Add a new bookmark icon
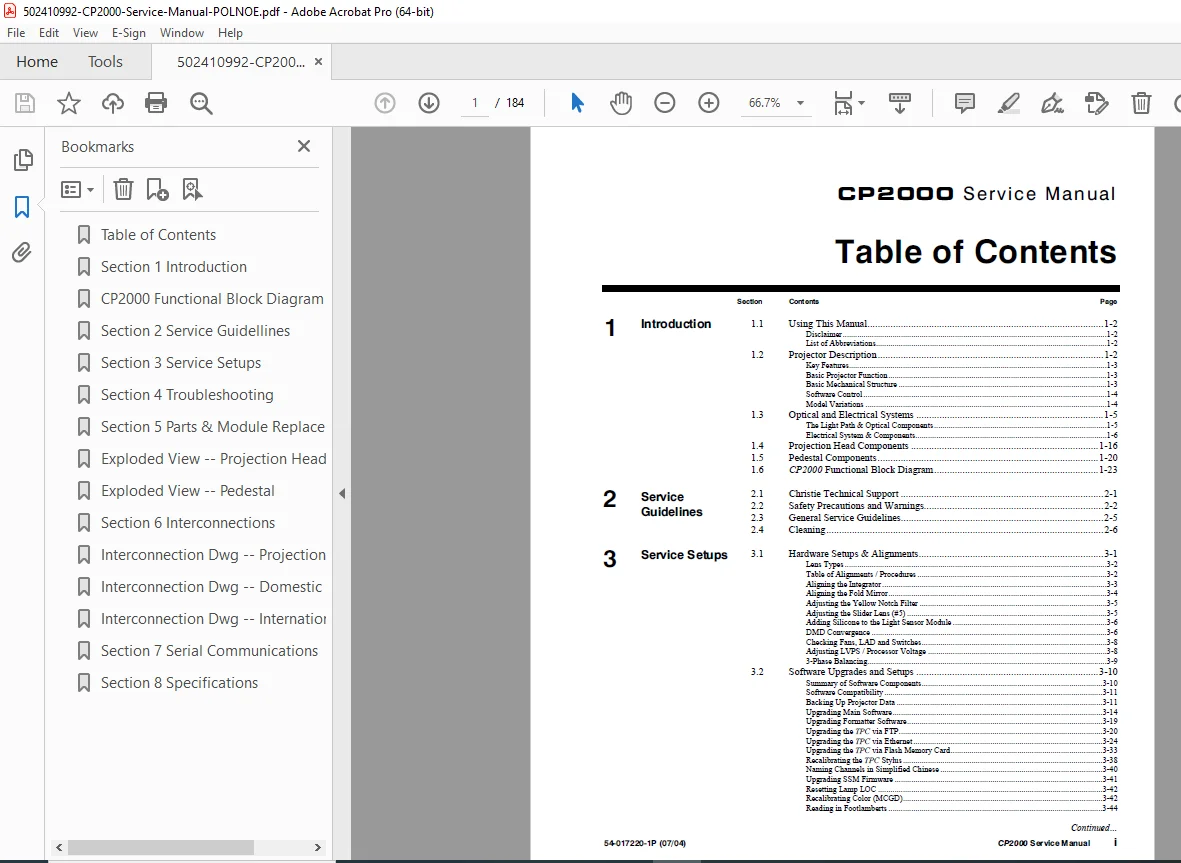This screenshot has height=863, width=1181. click(157, 189)
